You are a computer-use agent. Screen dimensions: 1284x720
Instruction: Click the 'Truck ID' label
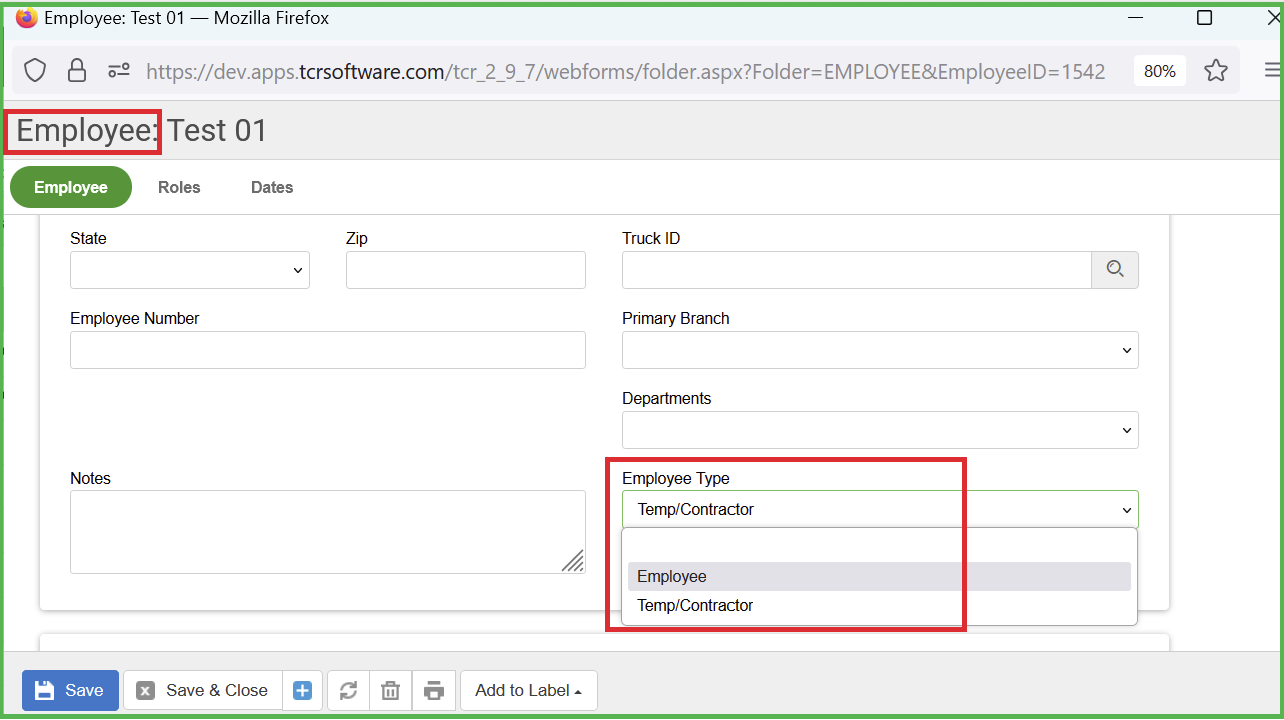click(651, 238)
